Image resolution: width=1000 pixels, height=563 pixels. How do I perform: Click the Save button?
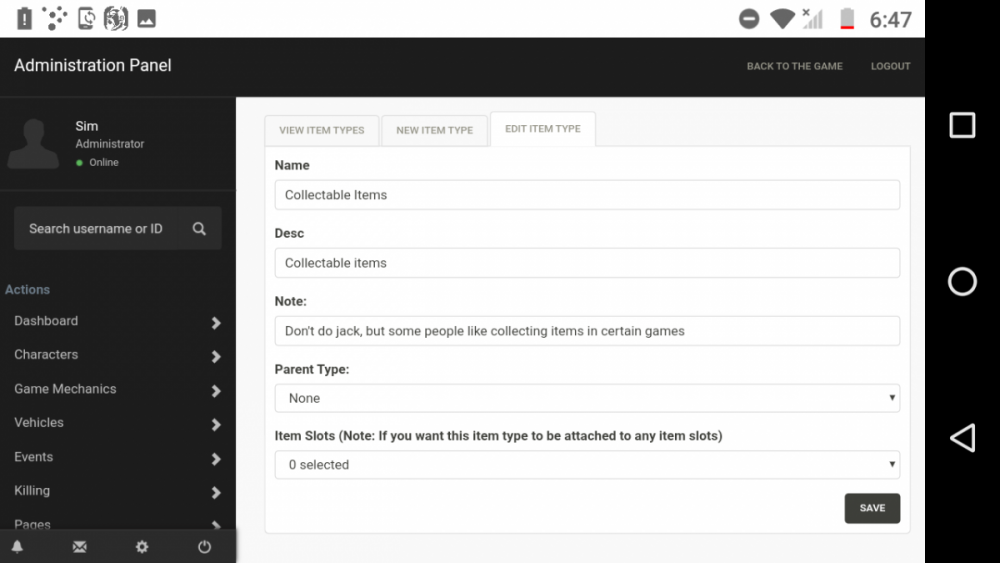coord(871,508)
